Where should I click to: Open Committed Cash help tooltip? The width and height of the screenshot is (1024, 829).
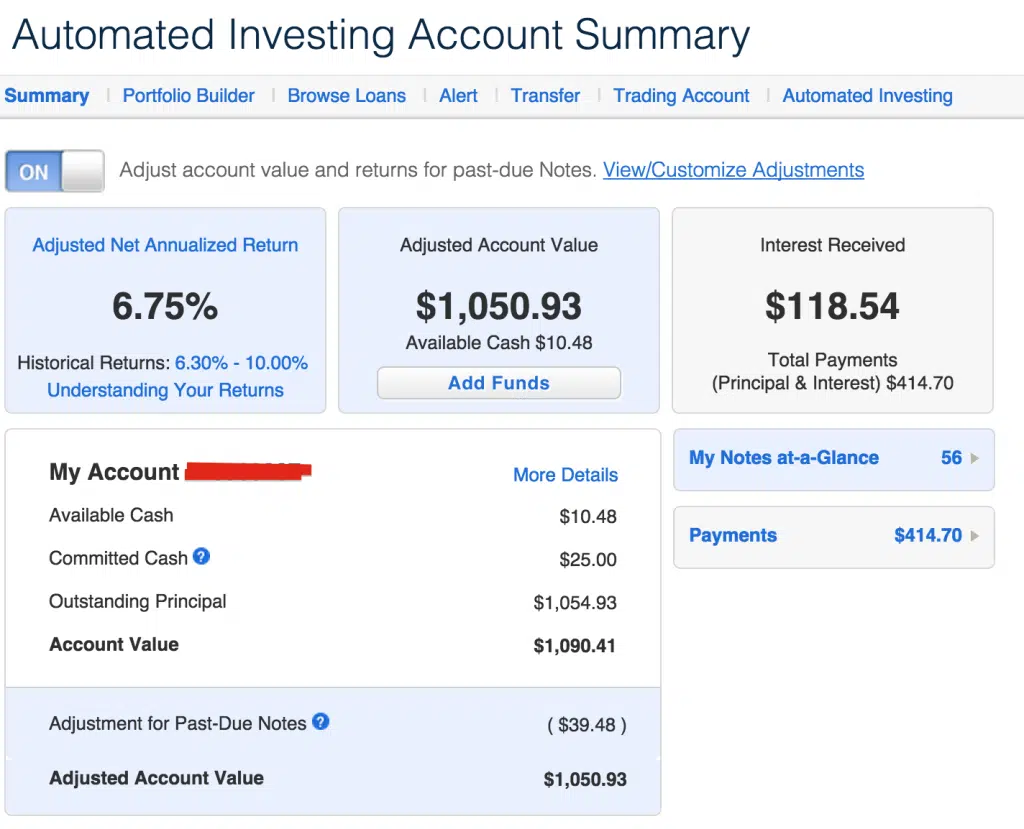point(201,558)
